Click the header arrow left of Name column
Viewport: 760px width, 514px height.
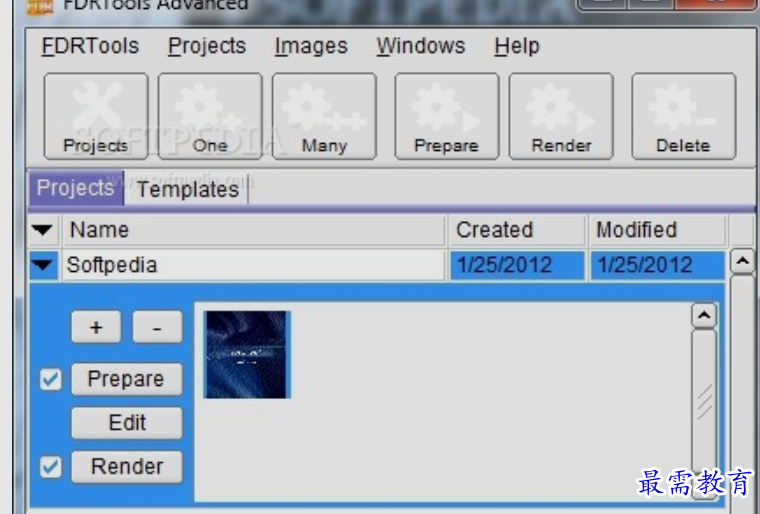pos(43,230)
